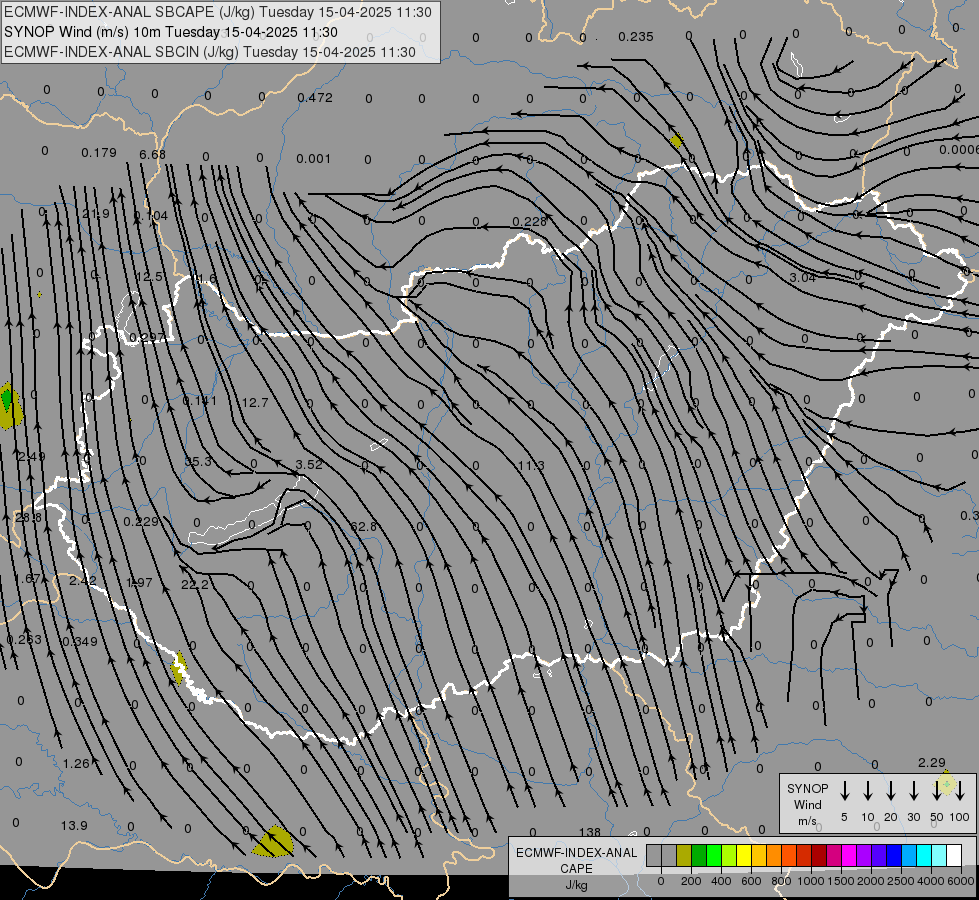979x900 pixels.
Task: Click the map value '0.001'
Action: [x=313, y=159]
